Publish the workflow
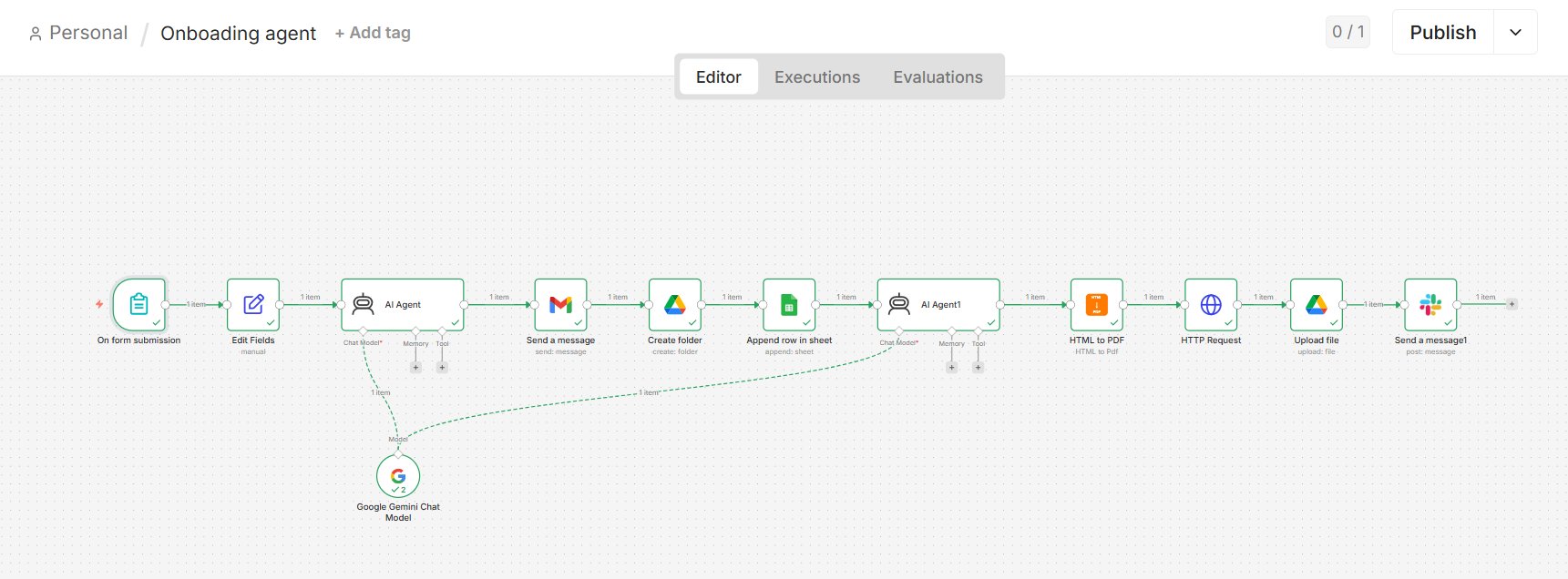The height and width of the screenshot is (579, 1568). 1442,33
